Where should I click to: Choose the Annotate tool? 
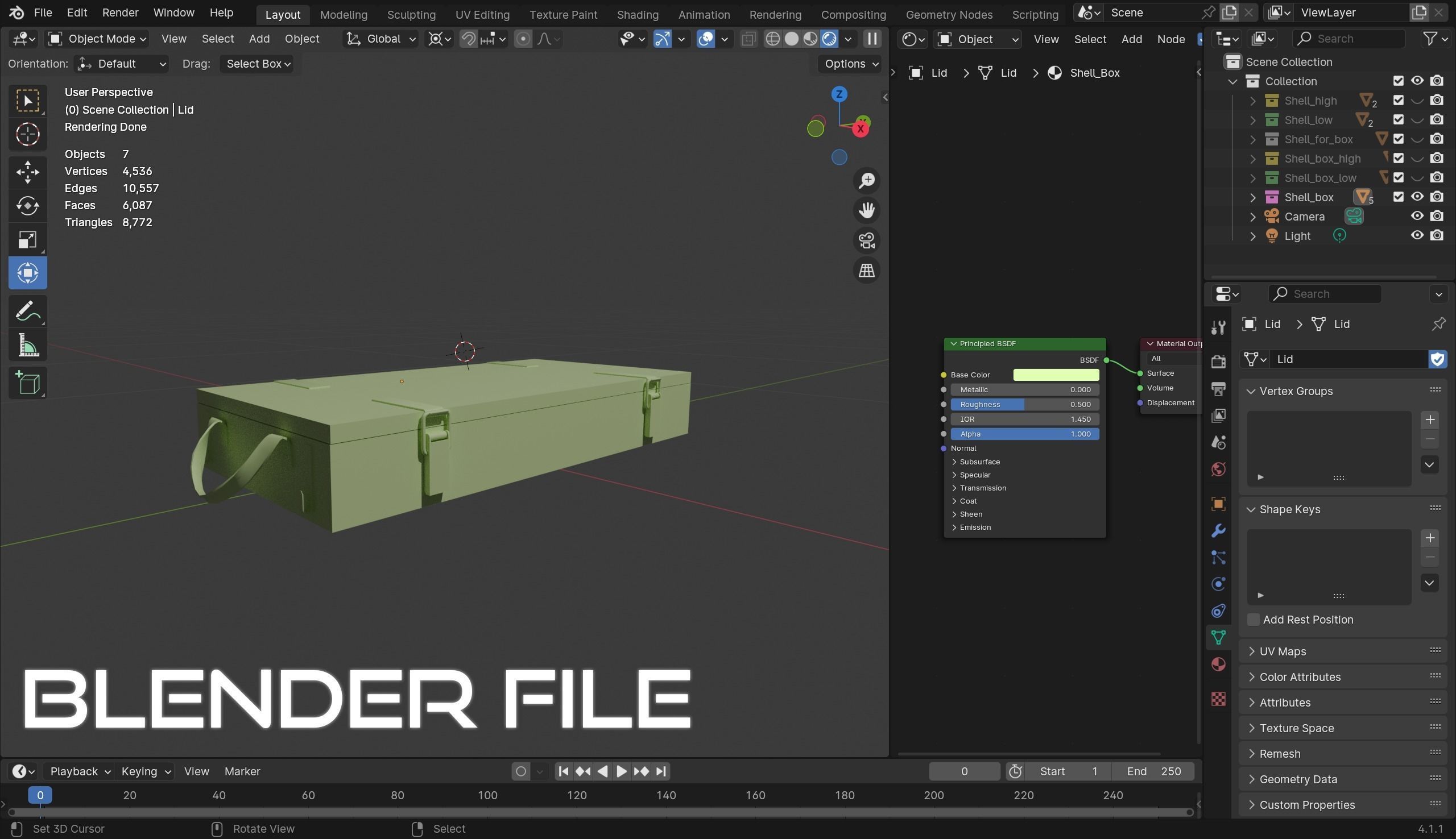[28, 311]
